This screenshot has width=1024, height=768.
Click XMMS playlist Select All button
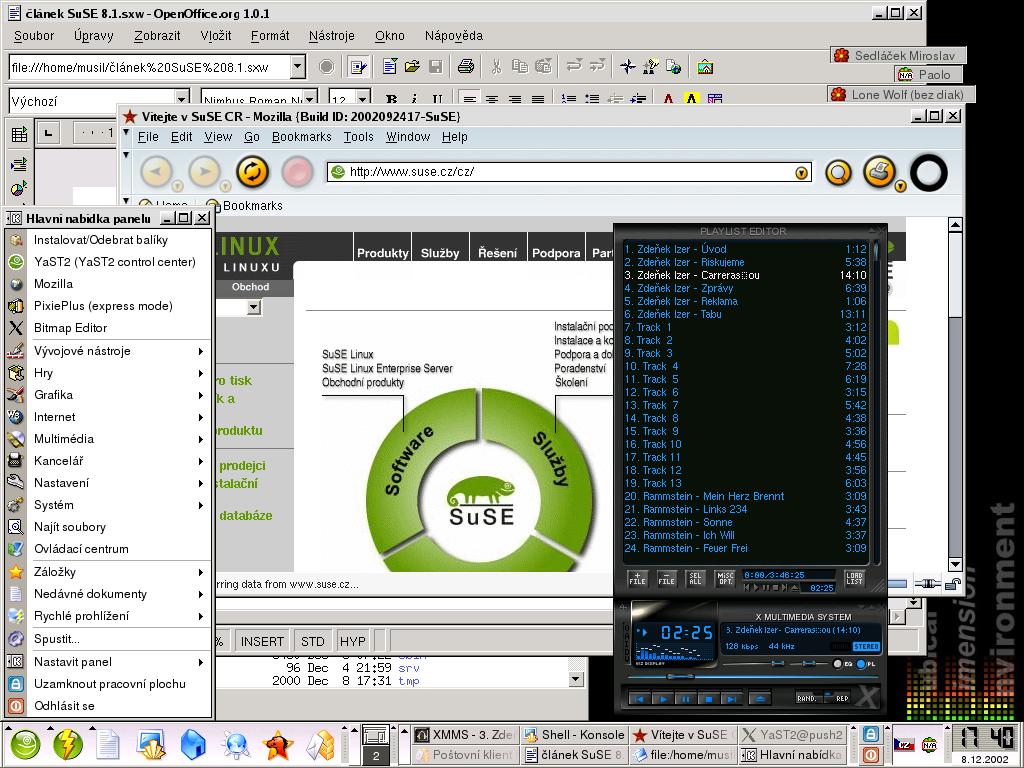[695, 579]
